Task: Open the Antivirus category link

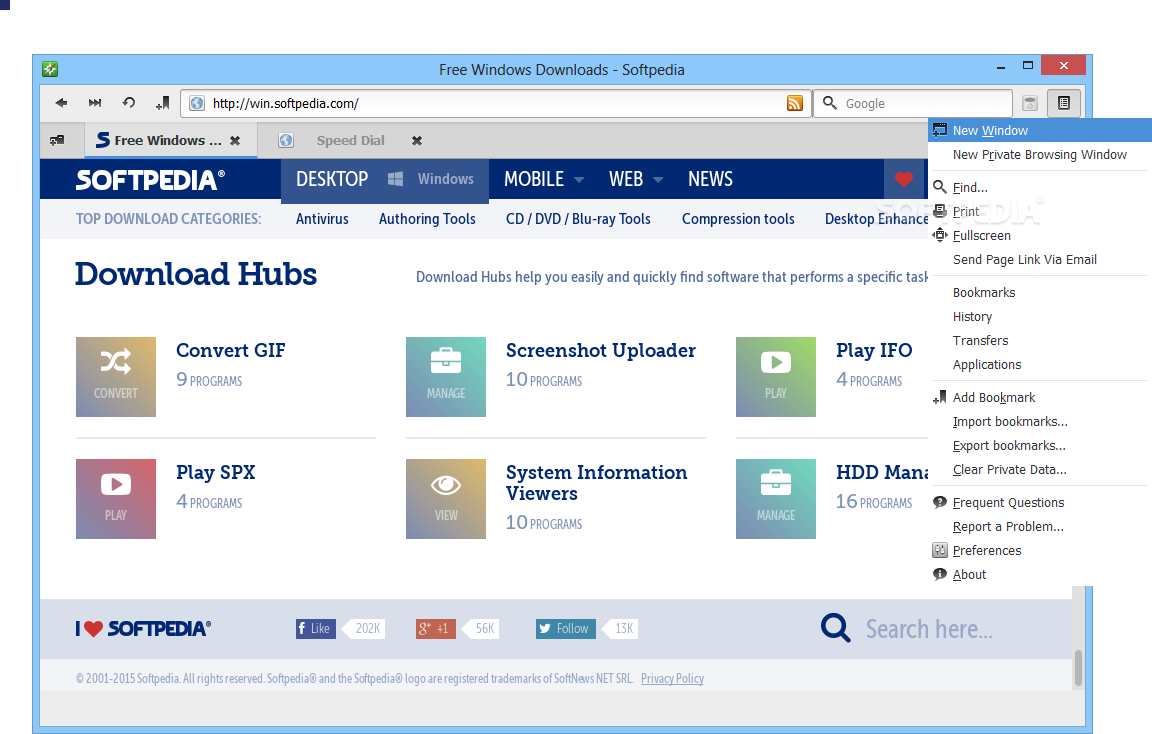Action: point(322,219)
